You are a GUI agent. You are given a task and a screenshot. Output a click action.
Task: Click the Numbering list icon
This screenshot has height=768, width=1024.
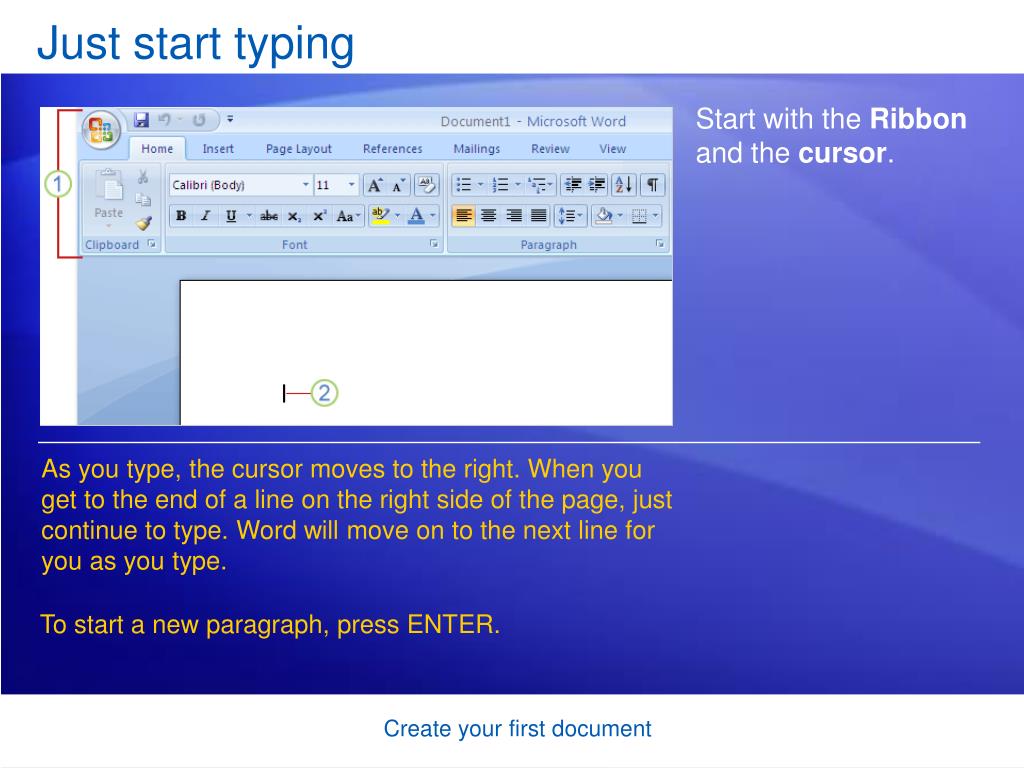click(500, 185)
